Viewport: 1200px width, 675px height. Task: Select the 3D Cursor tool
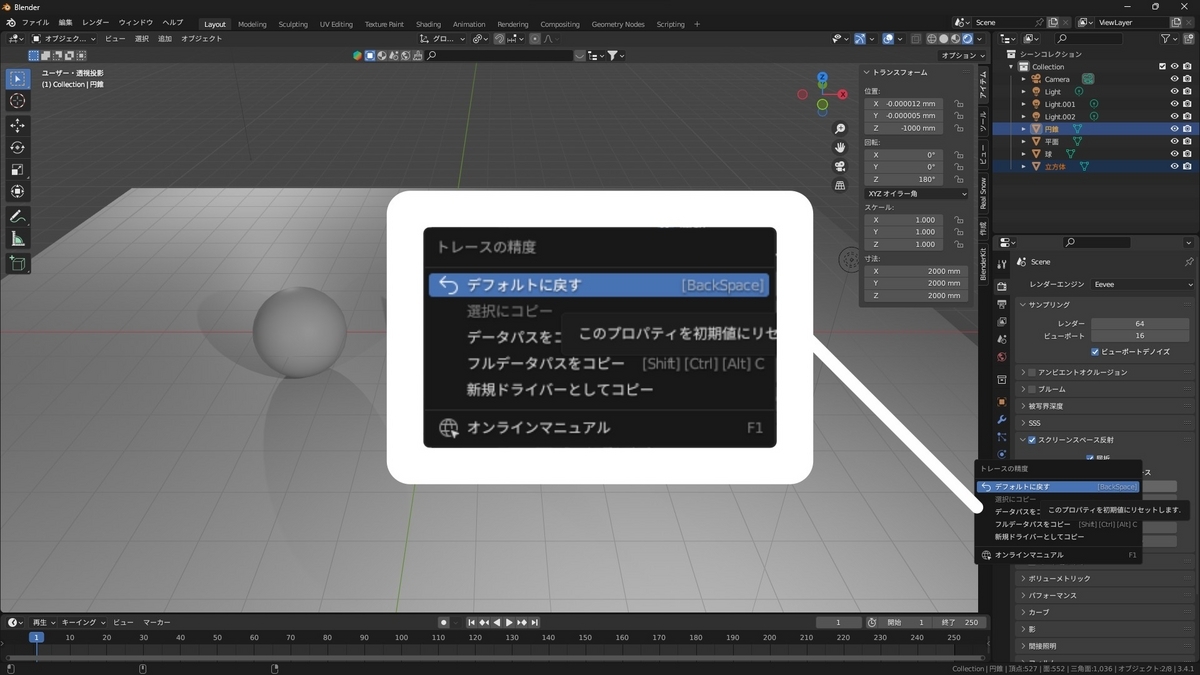tap(17, 100)
